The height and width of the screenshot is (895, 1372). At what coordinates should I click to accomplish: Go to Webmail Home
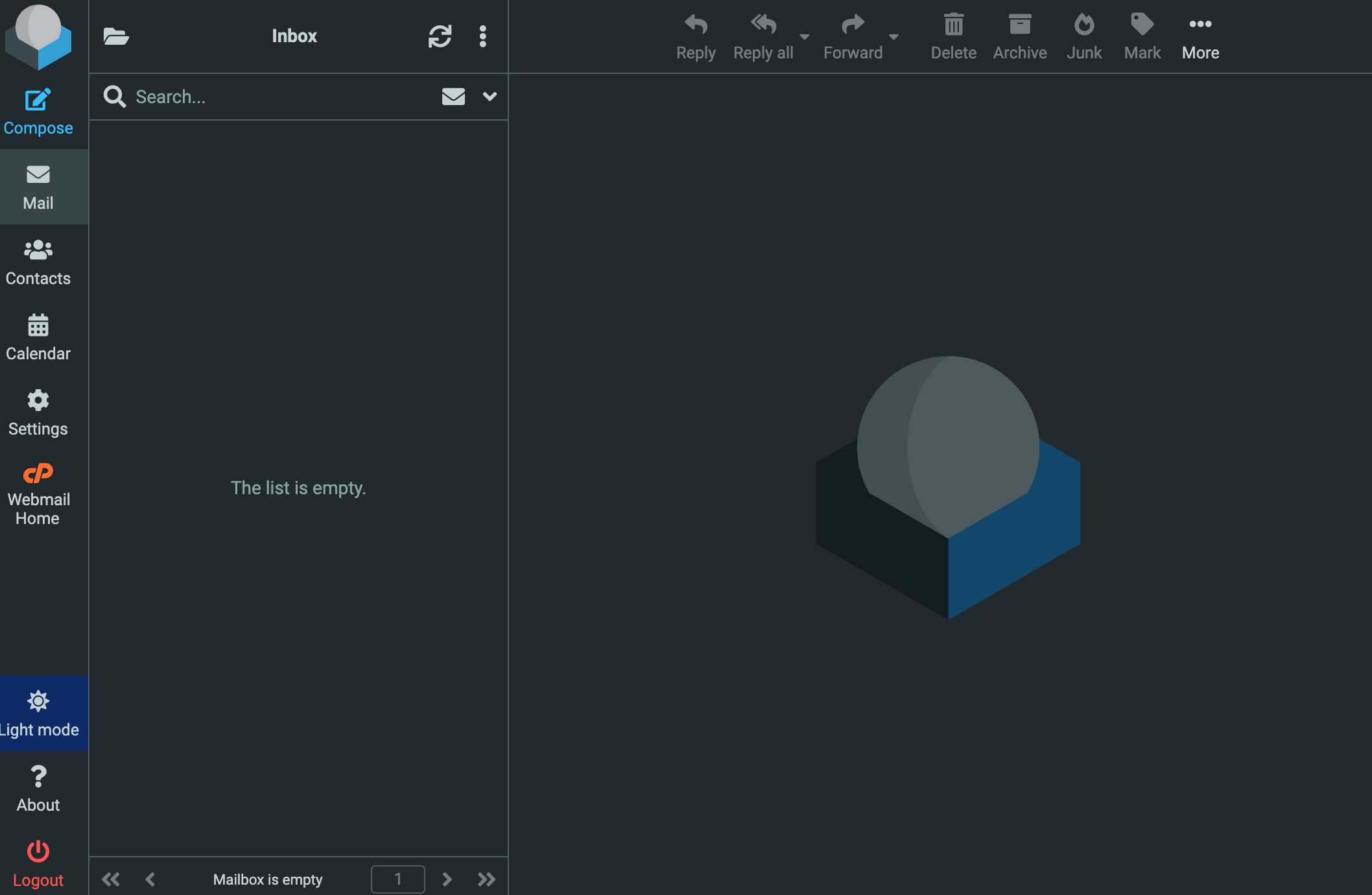tap(38, 494)
